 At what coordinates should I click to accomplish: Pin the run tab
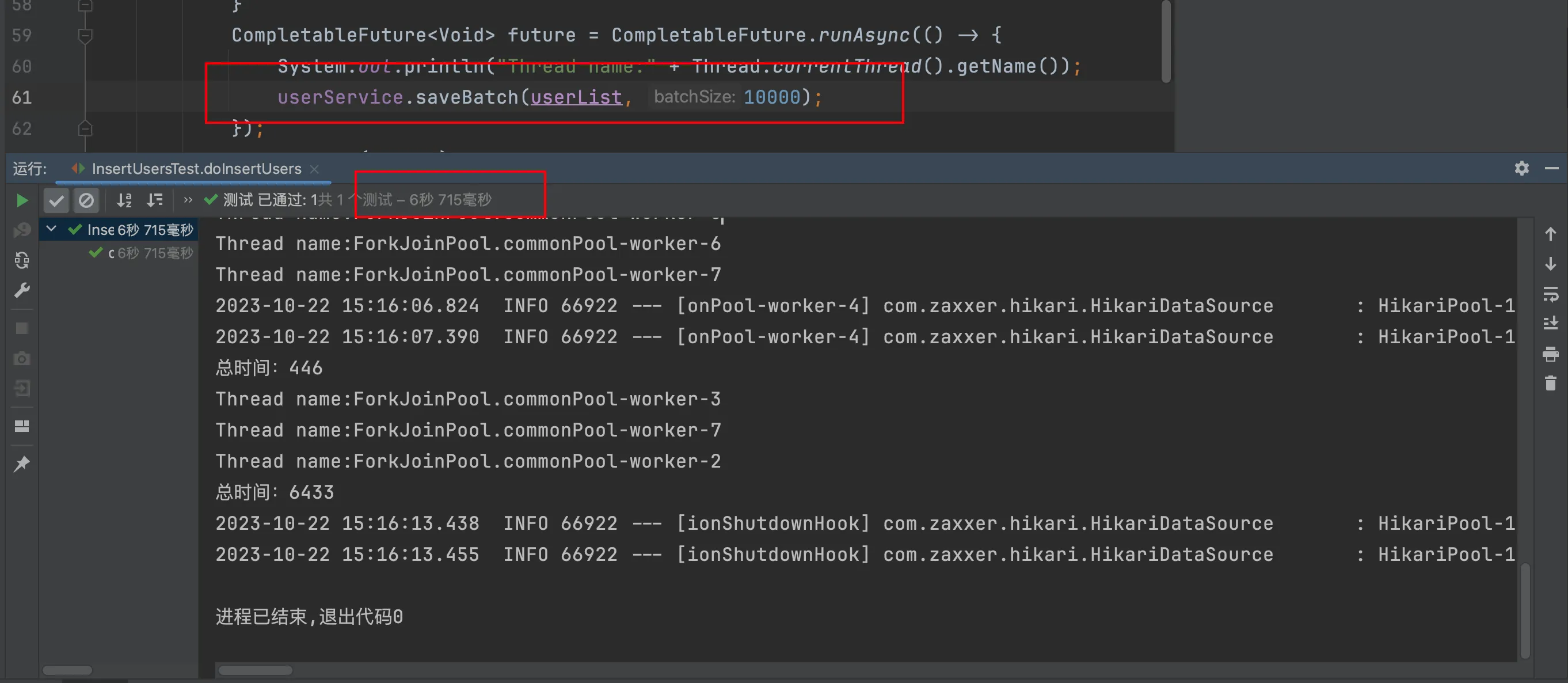coord(22,464)
